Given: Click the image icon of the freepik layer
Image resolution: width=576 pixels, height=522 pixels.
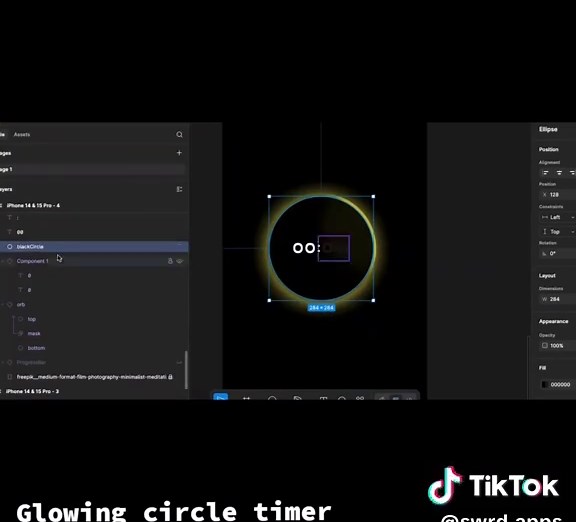Looking at the screenshot, I should [x=10, y=377].
